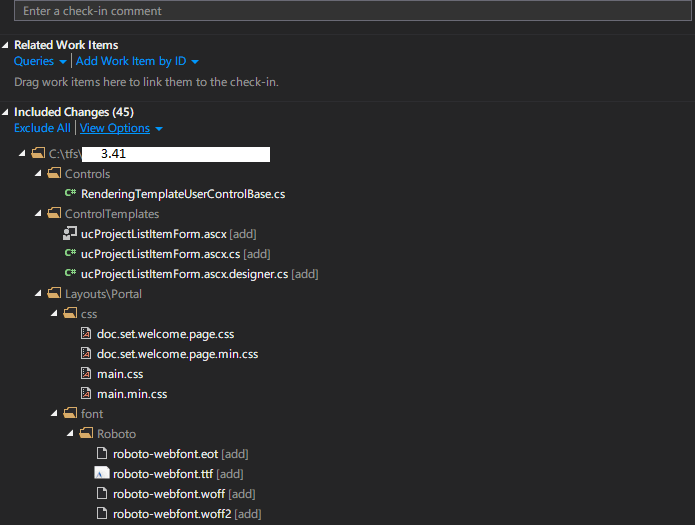Click the Roboto folder icon

point(85,434)
